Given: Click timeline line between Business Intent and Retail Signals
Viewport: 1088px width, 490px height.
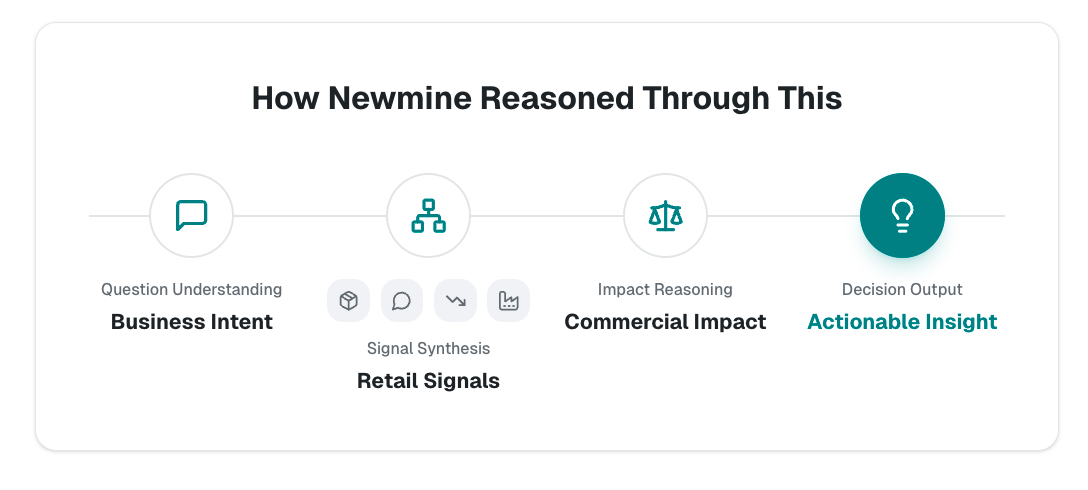Looking at the screenshot, I should (x=310, y=215).
